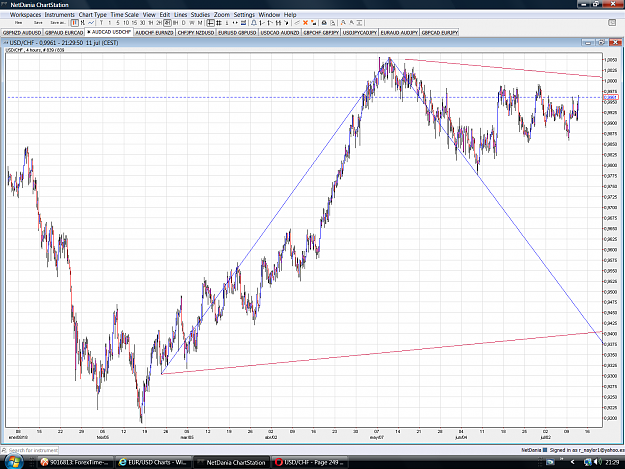Open the Lines menu

click(180, 15)
